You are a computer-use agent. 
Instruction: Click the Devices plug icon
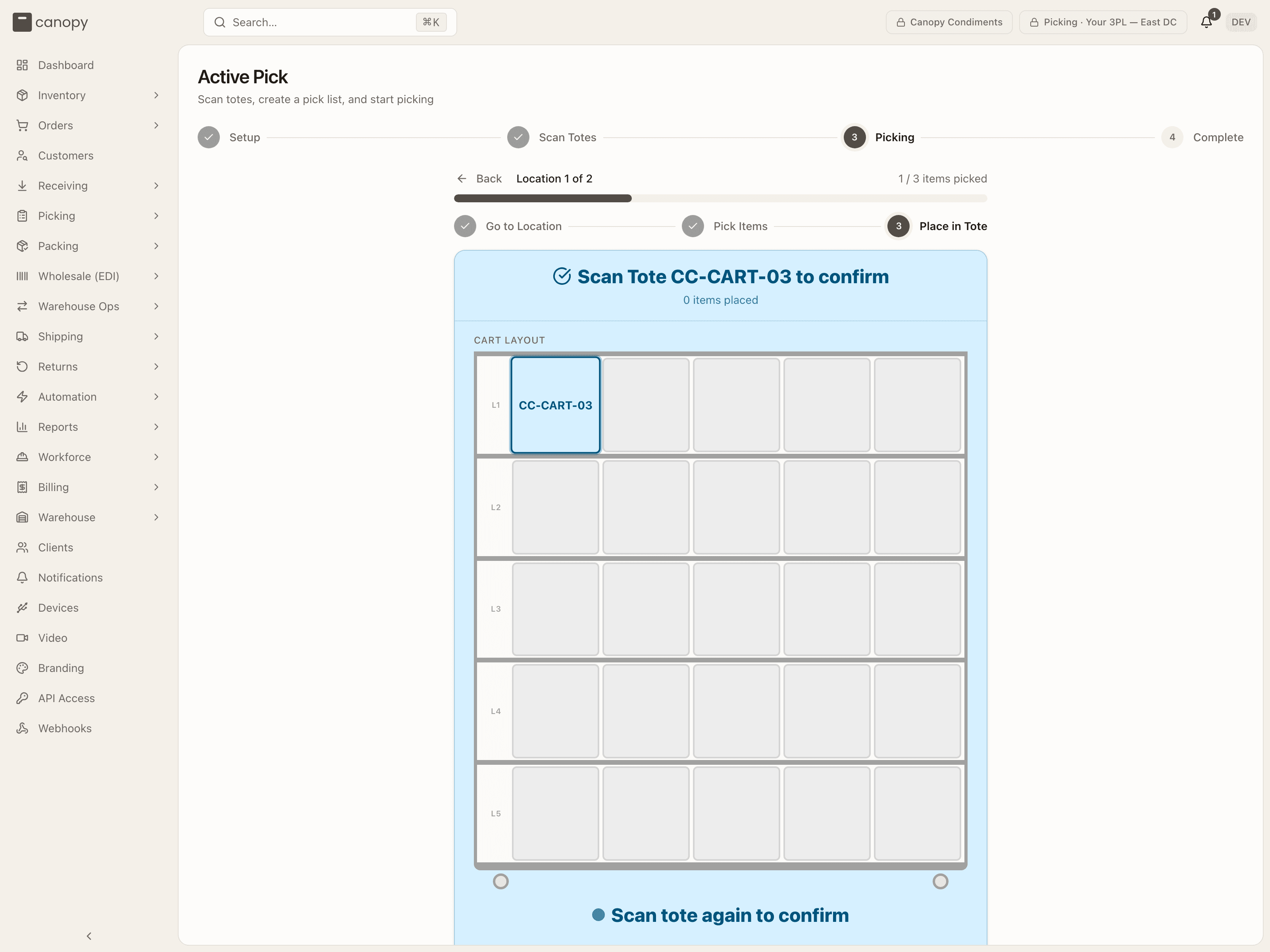[x=22, y=608]
